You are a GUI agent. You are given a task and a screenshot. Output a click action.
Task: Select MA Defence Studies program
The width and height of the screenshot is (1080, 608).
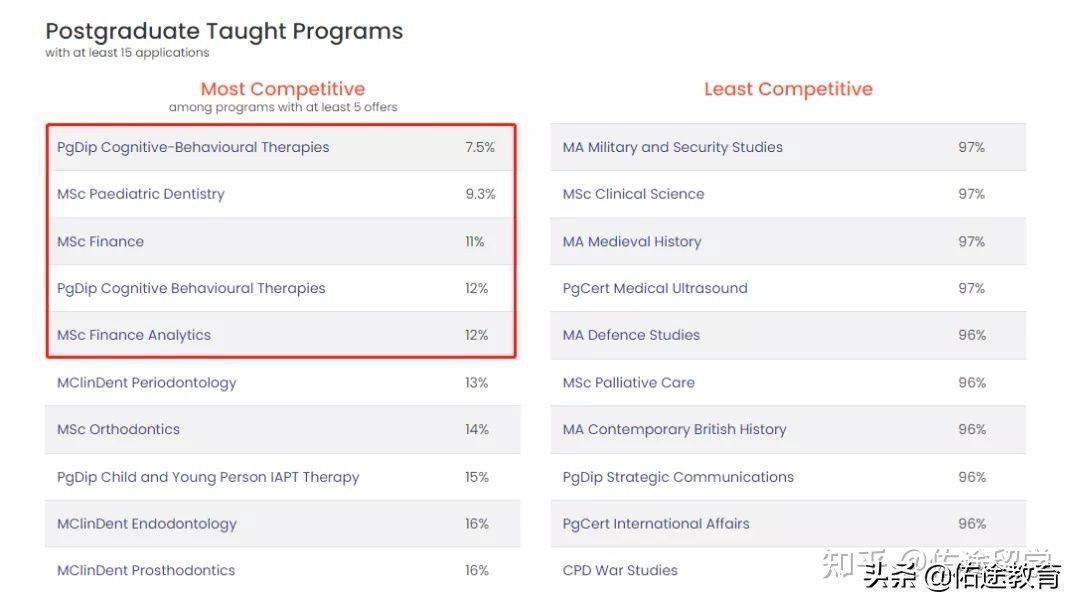[x=631, y=335]
